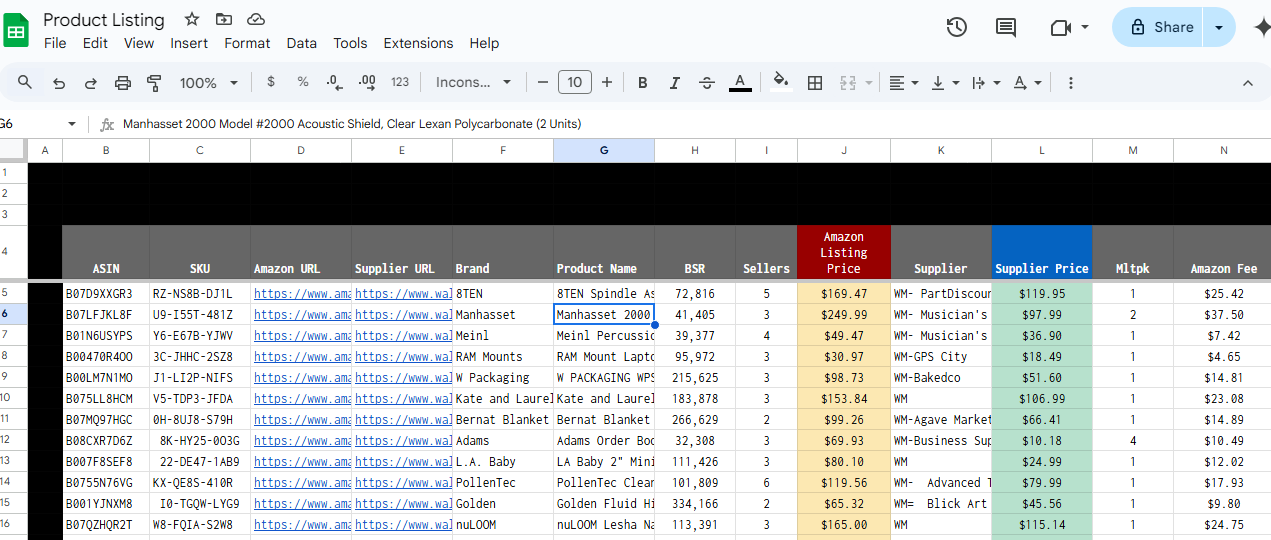Undo the last action
Viewport: 1271px width, 540px height.
coord(59,83)
